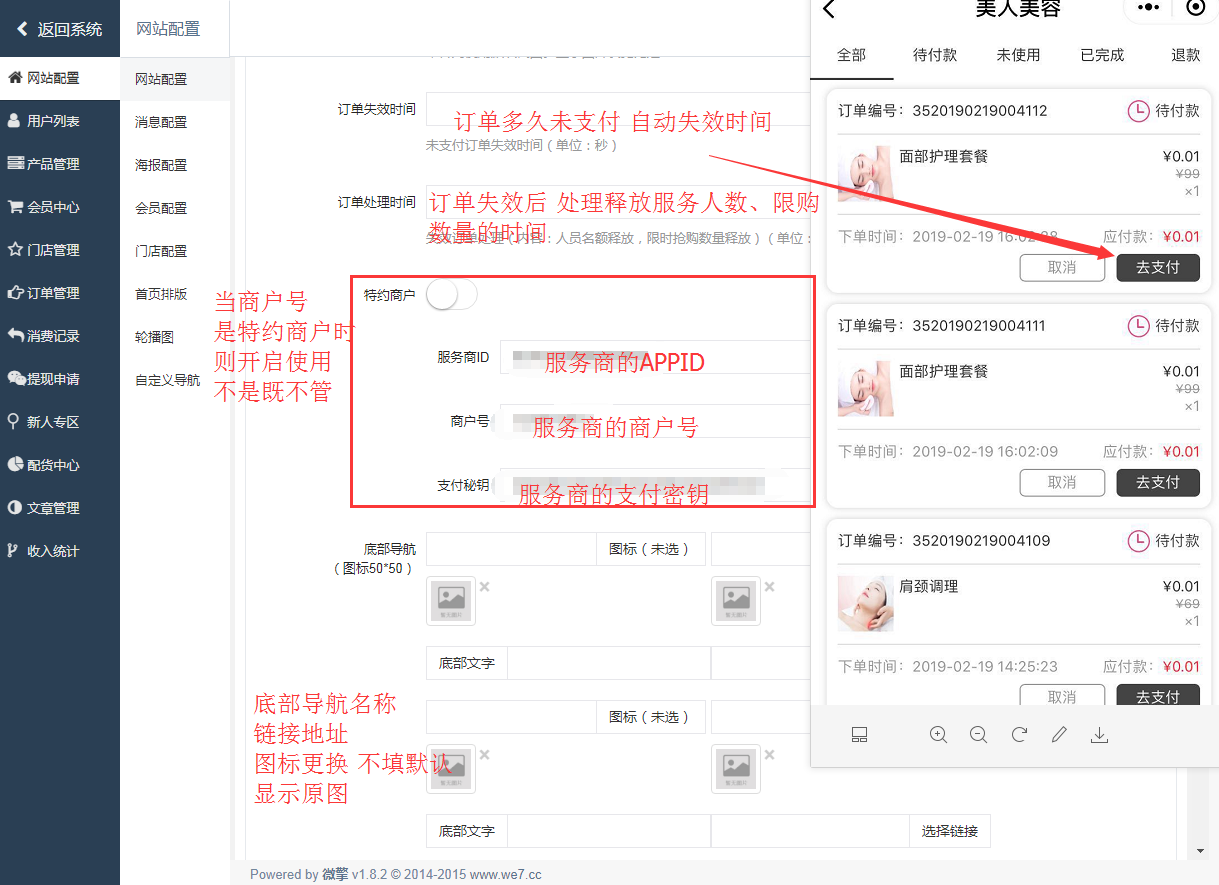Switch to 全部 orders tab
Viewport: 1219px width, 885px height.
tap(851, 55)
